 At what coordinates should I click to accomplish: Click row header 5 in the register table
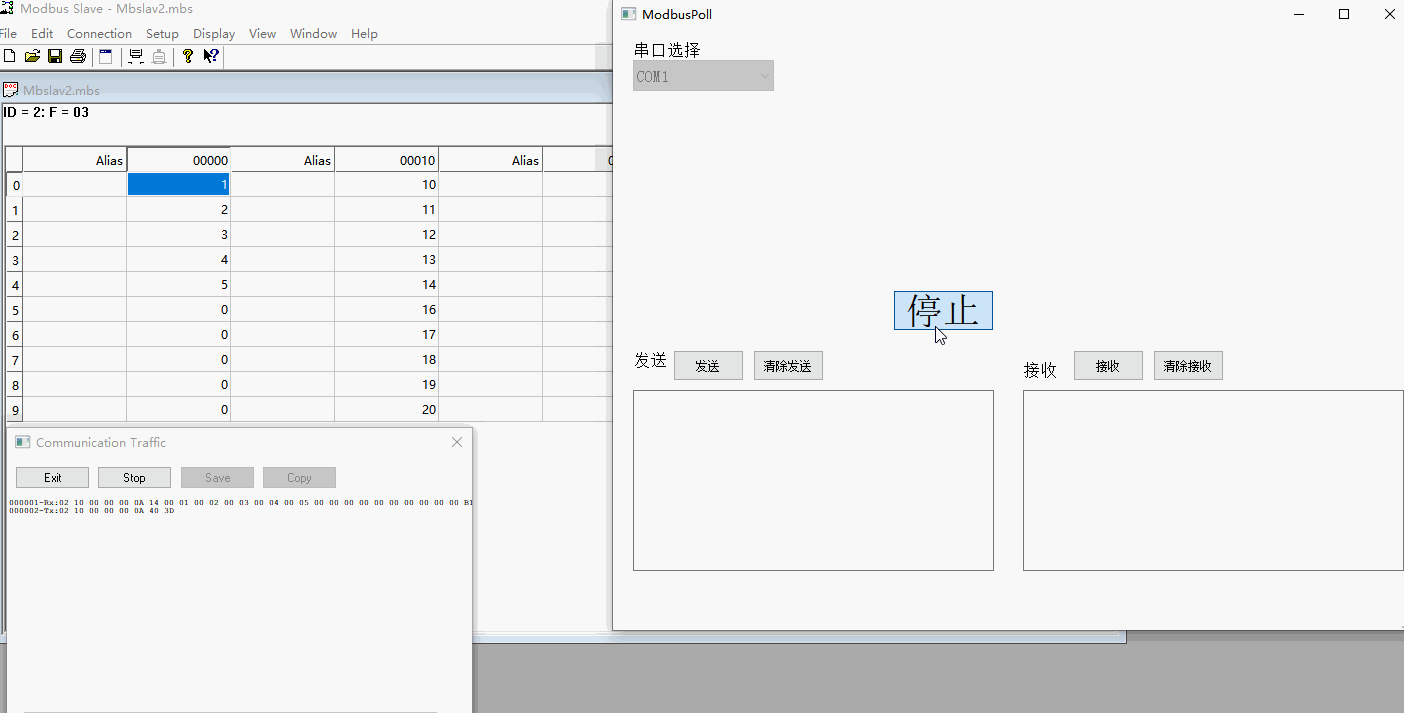pyautogui.click(x=15, y=310)
